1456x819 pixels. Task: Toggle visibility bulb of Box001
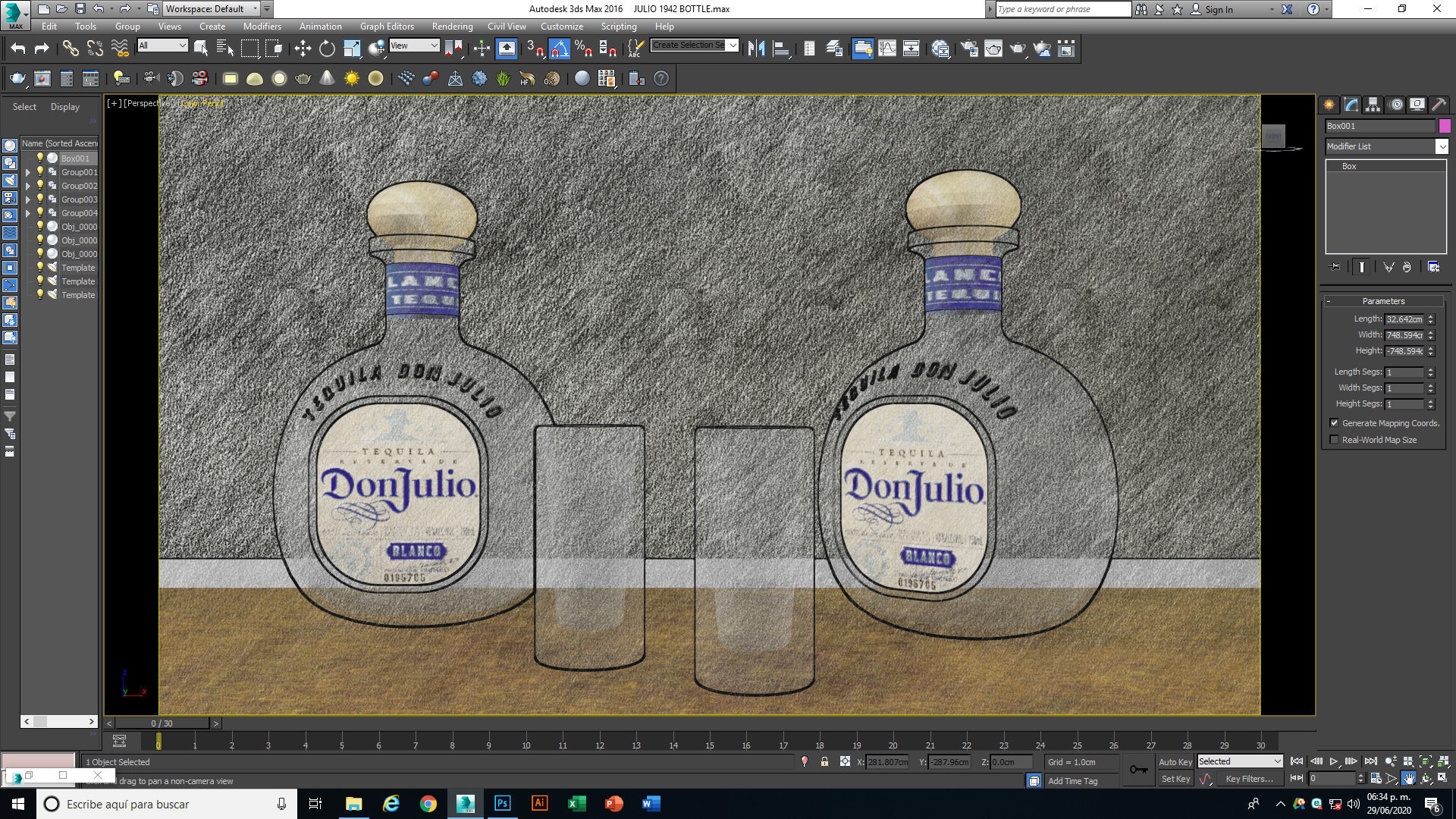tap(40, 158)
